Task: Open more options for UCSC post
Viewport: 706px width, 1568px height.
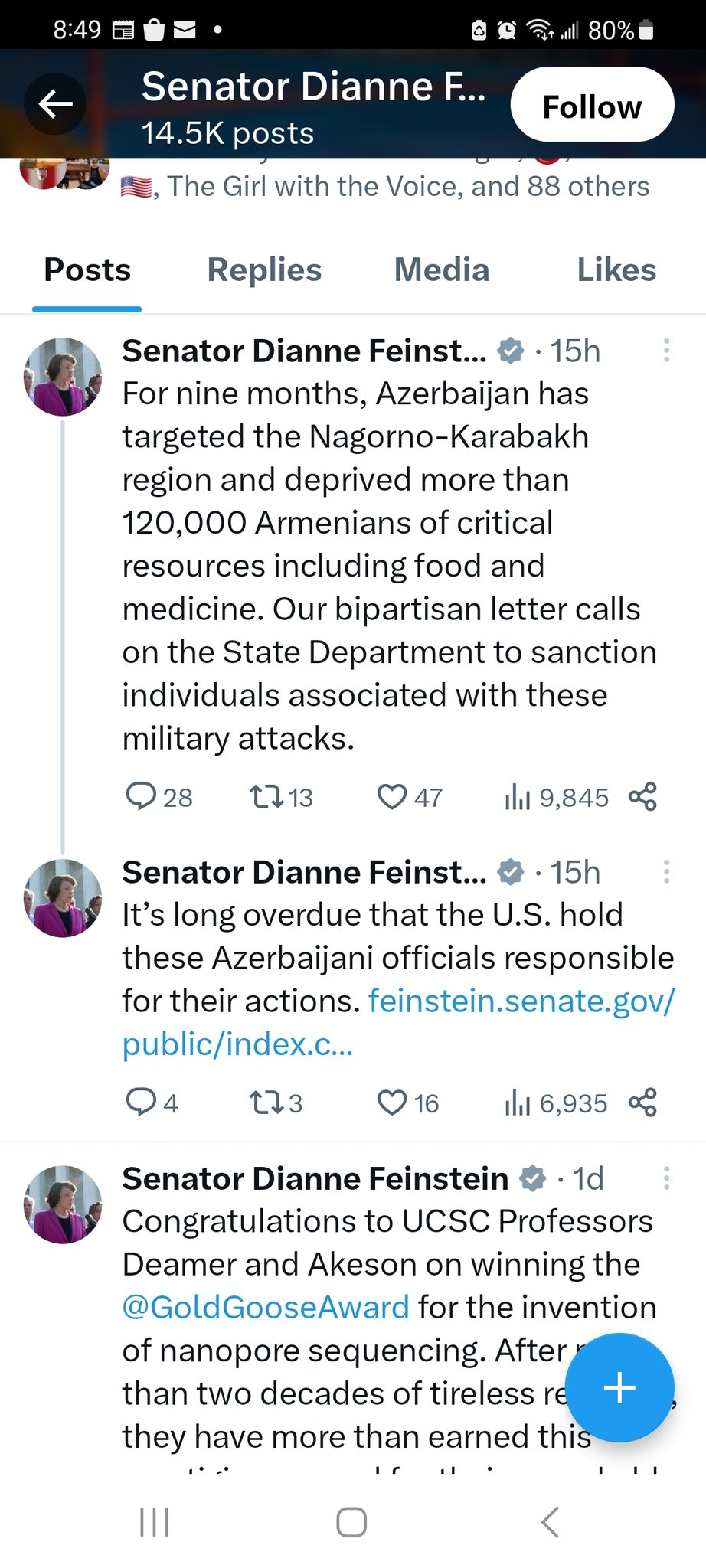Action: pos(666,1178)
